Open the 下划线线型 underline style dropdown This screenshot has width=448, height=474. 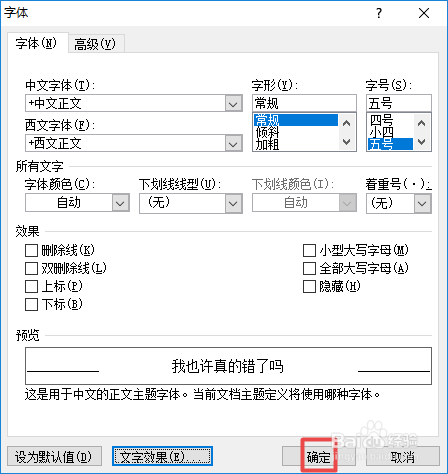pyautogui.click(x=233, y=203)
